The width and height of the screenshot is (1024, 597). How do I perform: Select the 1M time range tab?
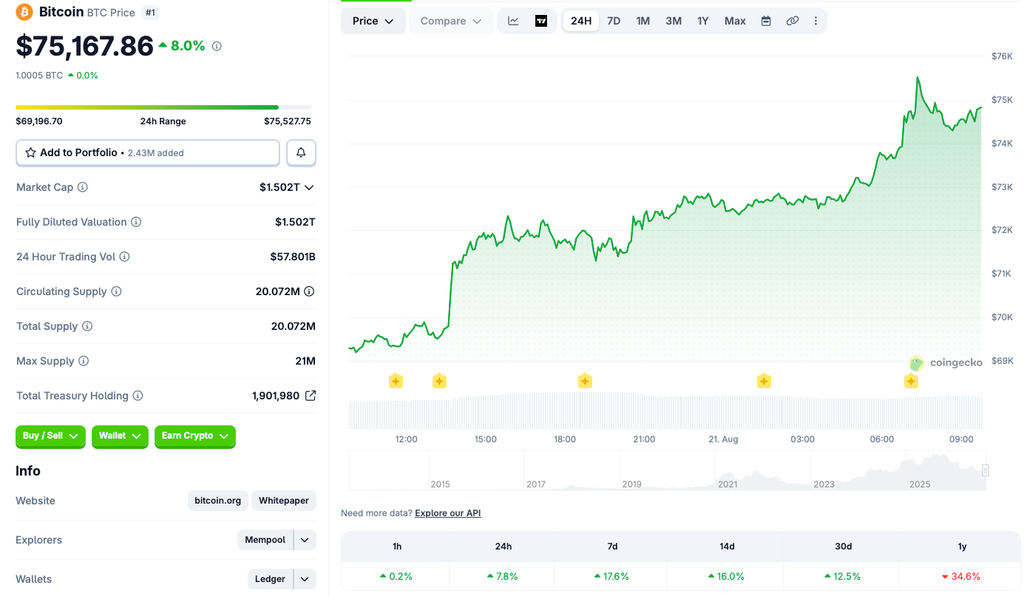tap(643, 21)
